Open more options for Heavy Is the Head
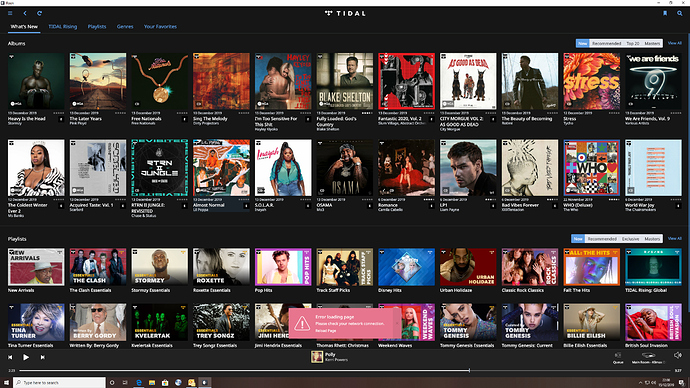The height and width of the screenshot is (388, 690). tap(61, 119)
